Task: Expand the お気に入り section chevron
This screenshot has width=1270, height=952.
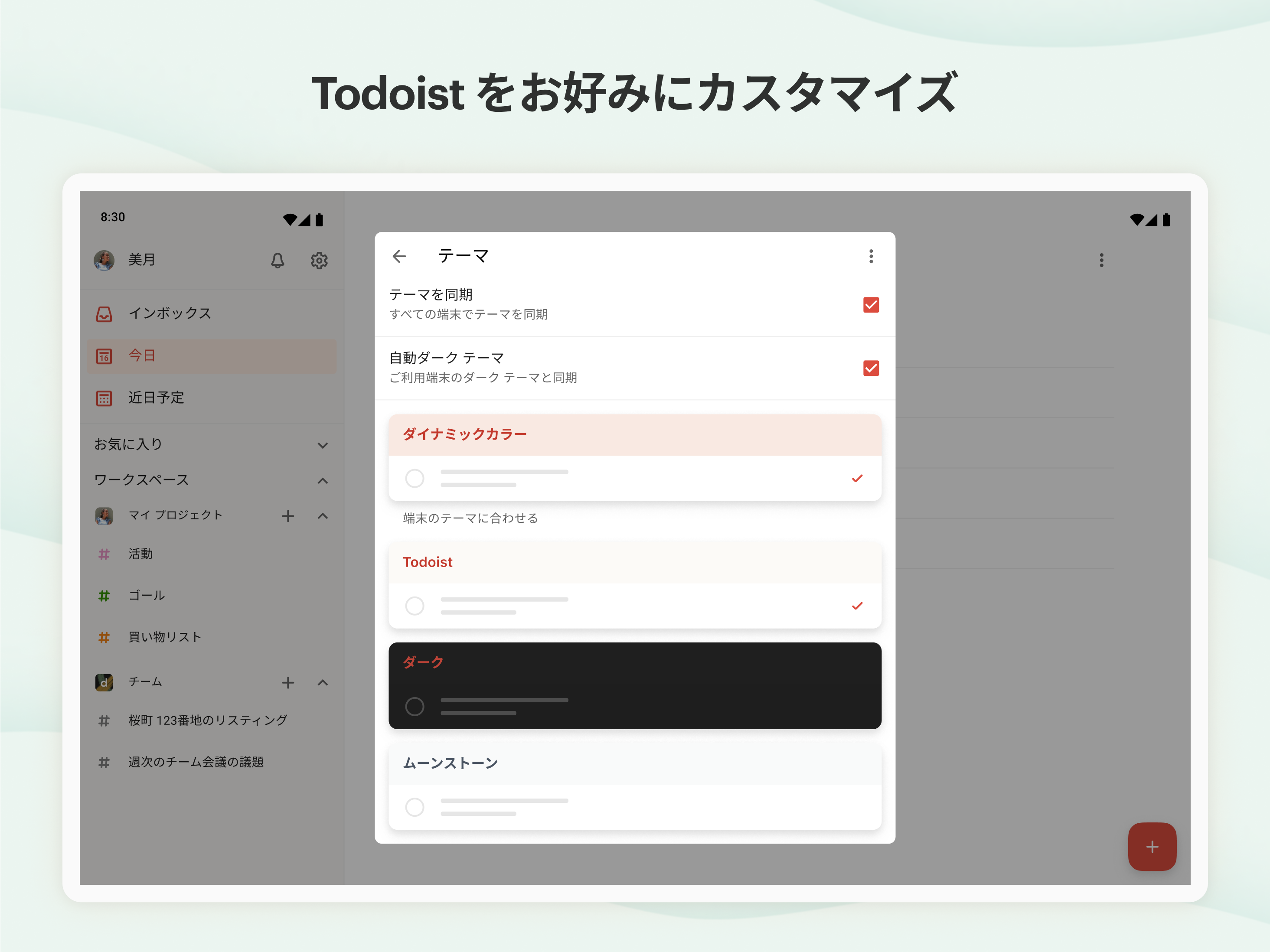Action: (x=323, y=445)
